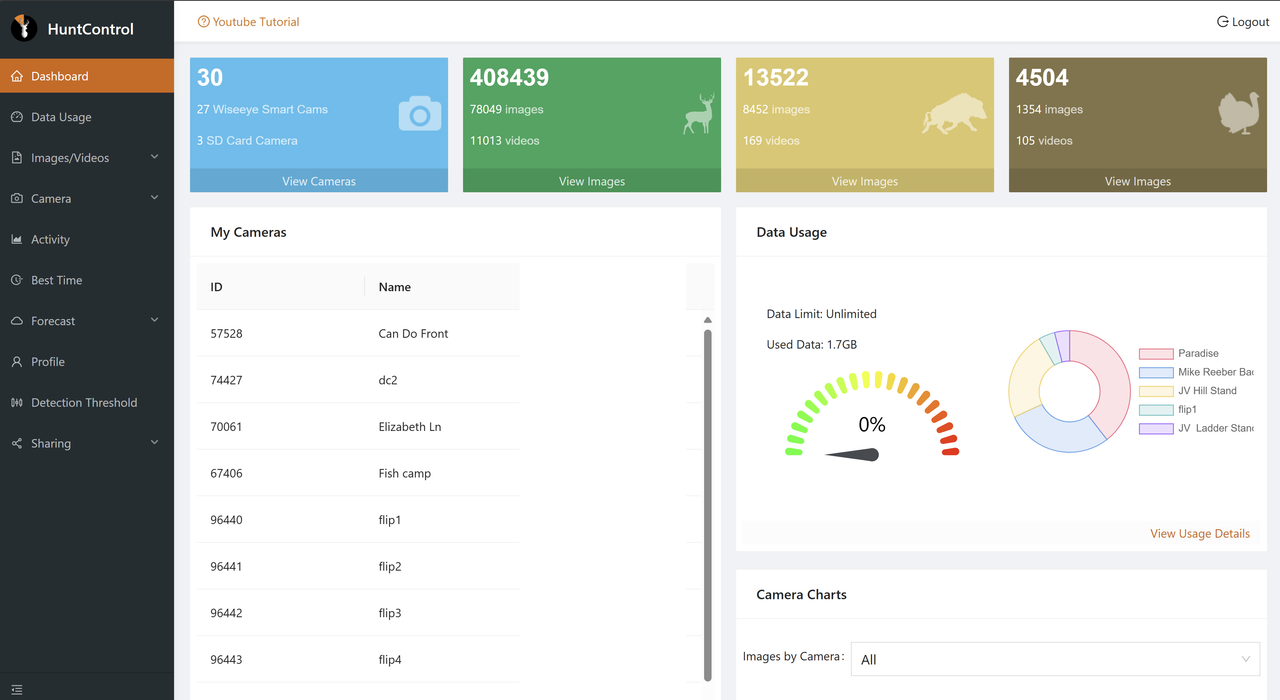This screenshot has width=1280, height=700.
Task: Click the Profile person icon
Action: pos(17,362)
